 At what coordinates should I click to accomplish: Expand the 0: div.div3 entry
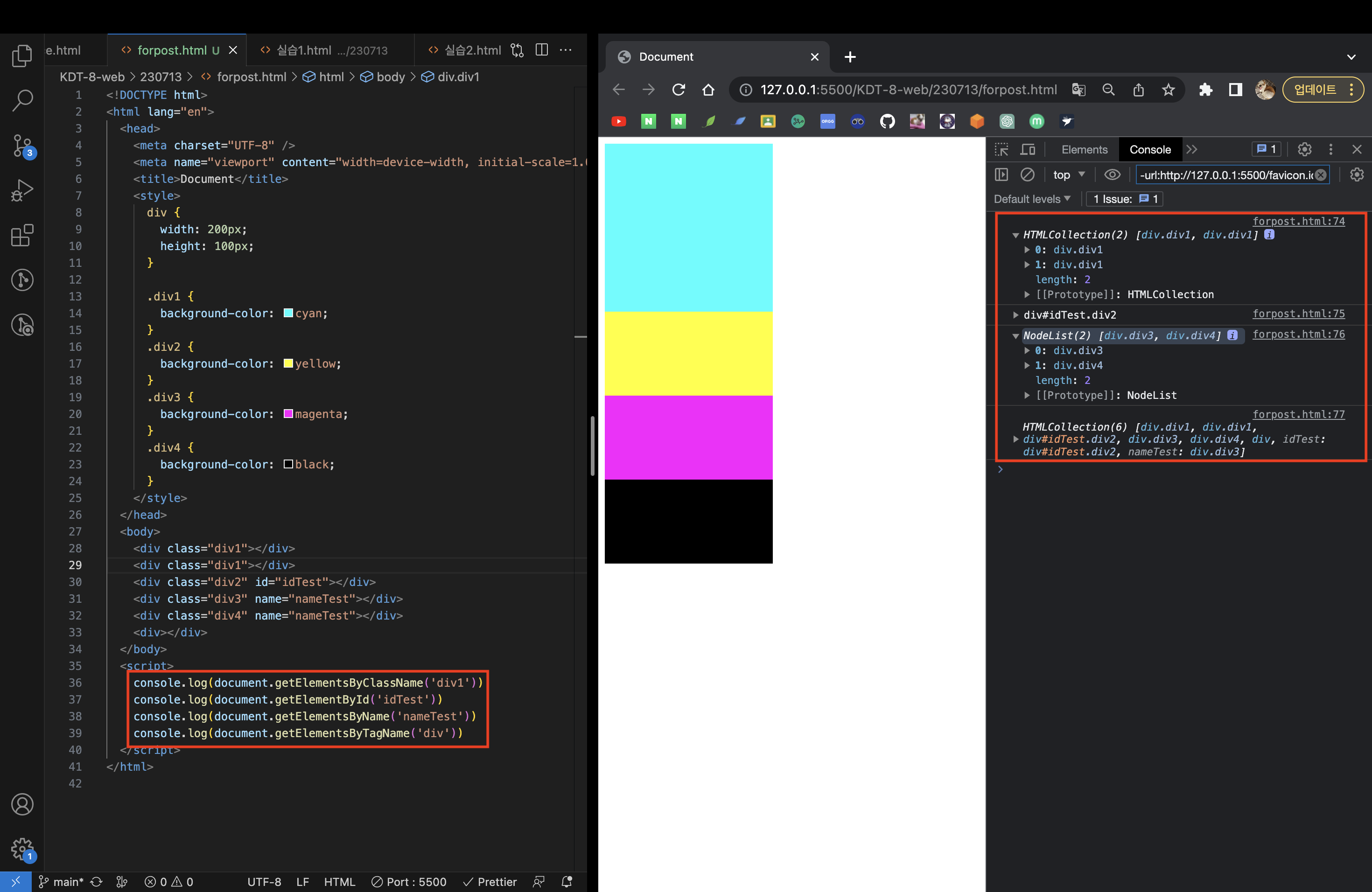click(x=1027, y=350)
